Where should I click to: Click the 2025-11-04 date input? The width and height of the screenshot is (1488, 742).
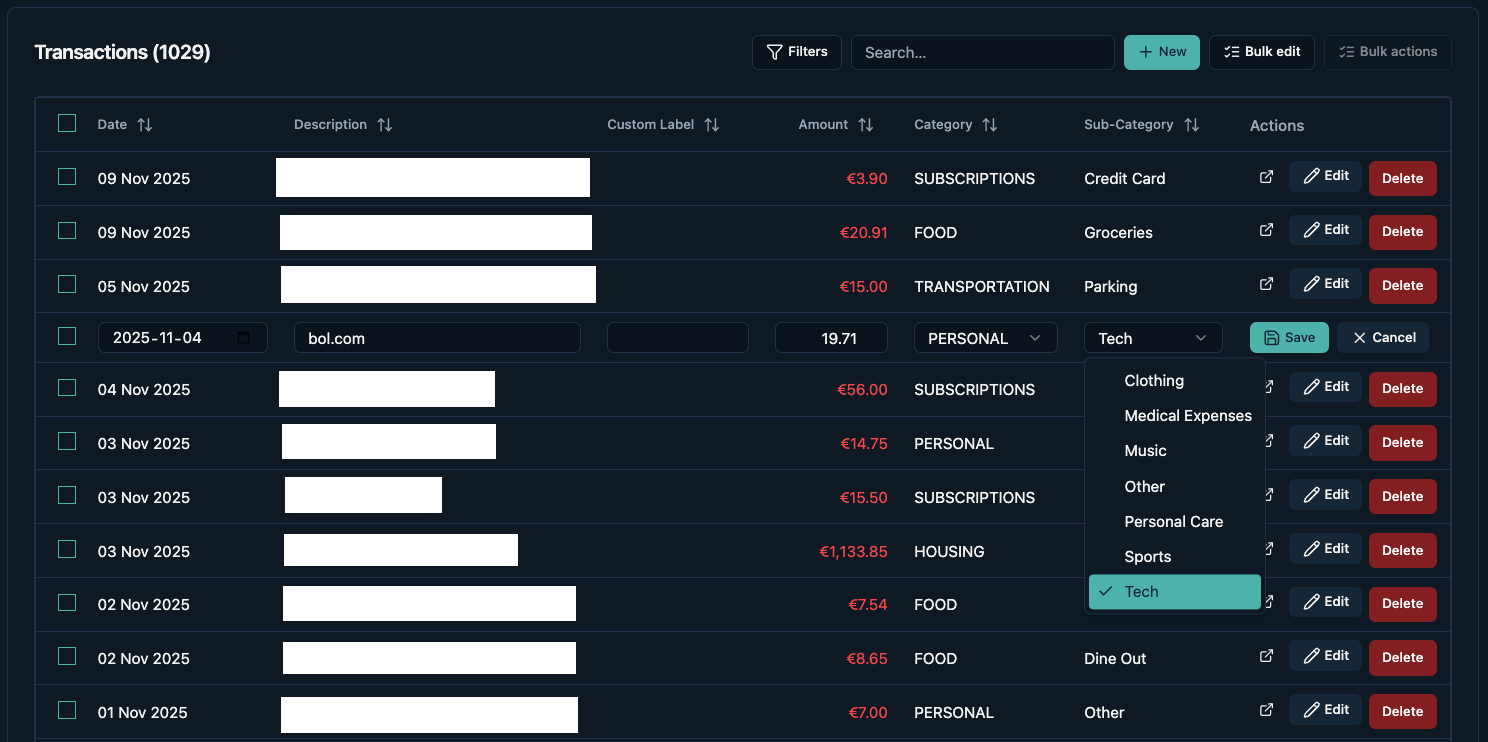point(182,338)
